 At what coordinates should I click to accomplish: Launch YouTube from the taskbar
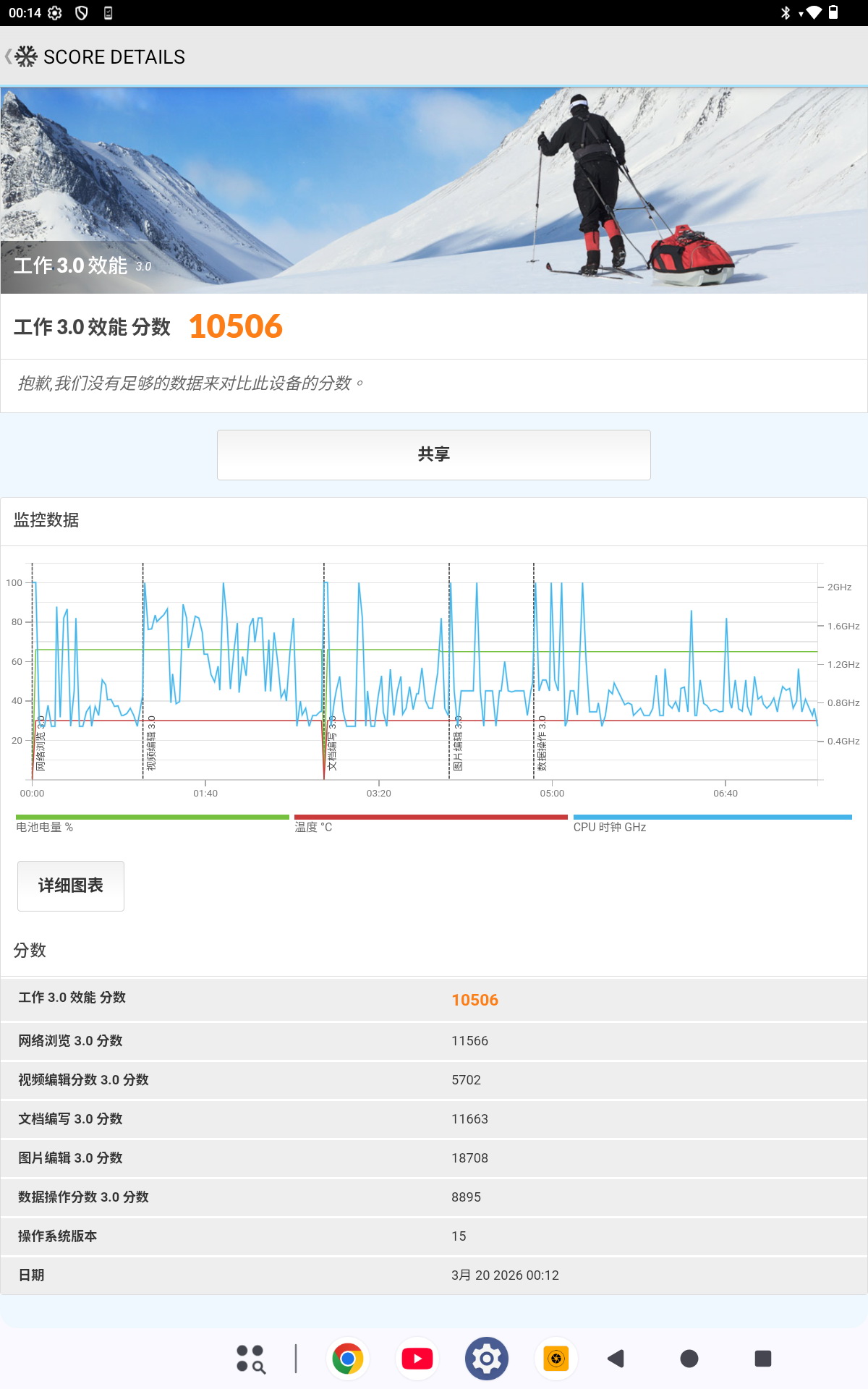pos(417,1359)
